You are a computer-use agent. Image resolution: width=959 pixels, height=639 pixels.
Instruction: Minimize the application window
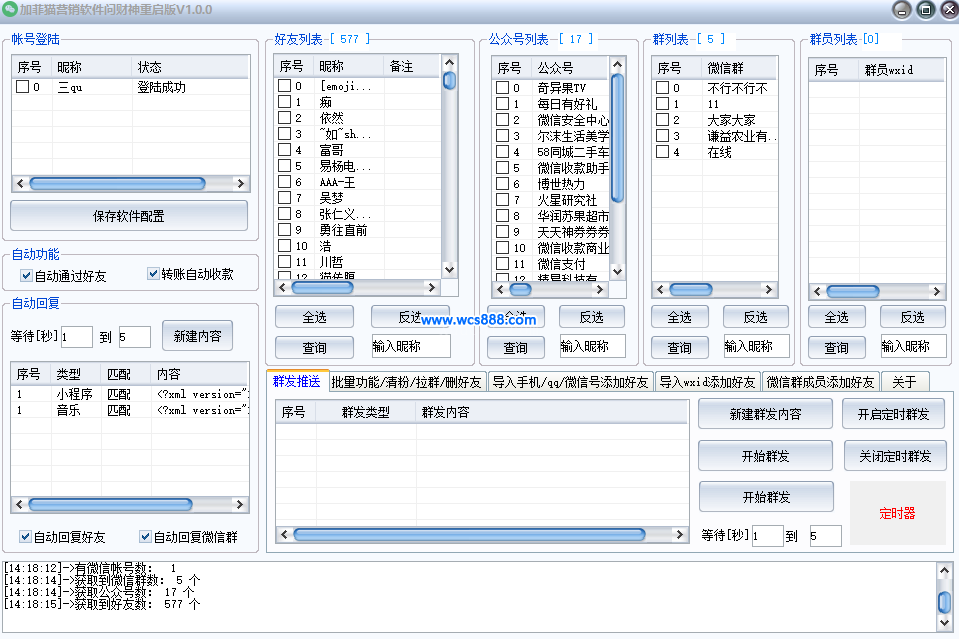tap(901, 10)
